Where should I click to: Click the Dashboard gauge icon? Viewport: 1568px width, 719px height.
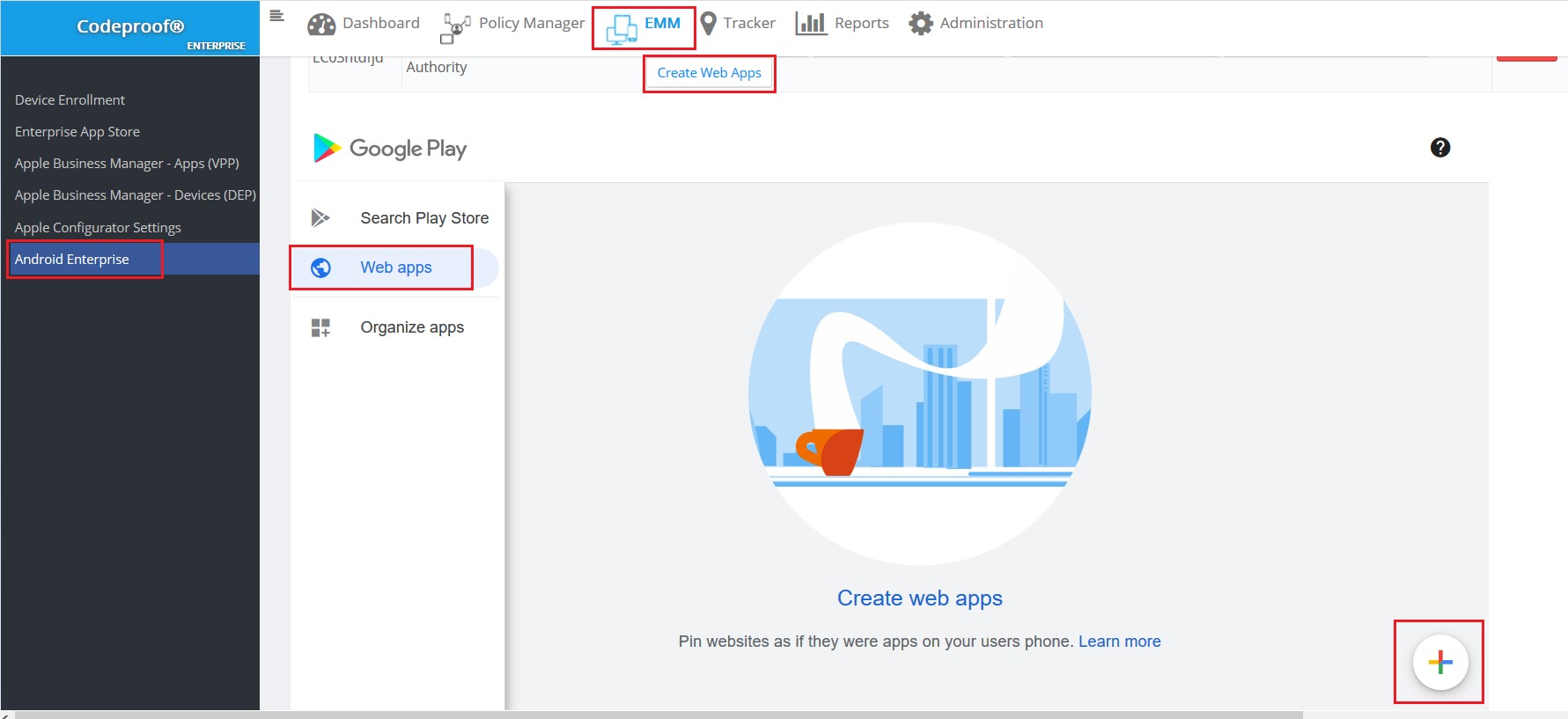point(321,25)
